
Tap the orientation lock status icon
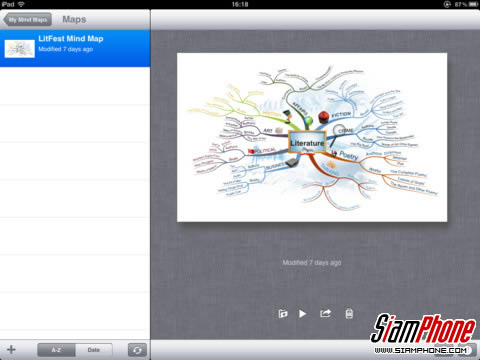[x=447, y=4]
